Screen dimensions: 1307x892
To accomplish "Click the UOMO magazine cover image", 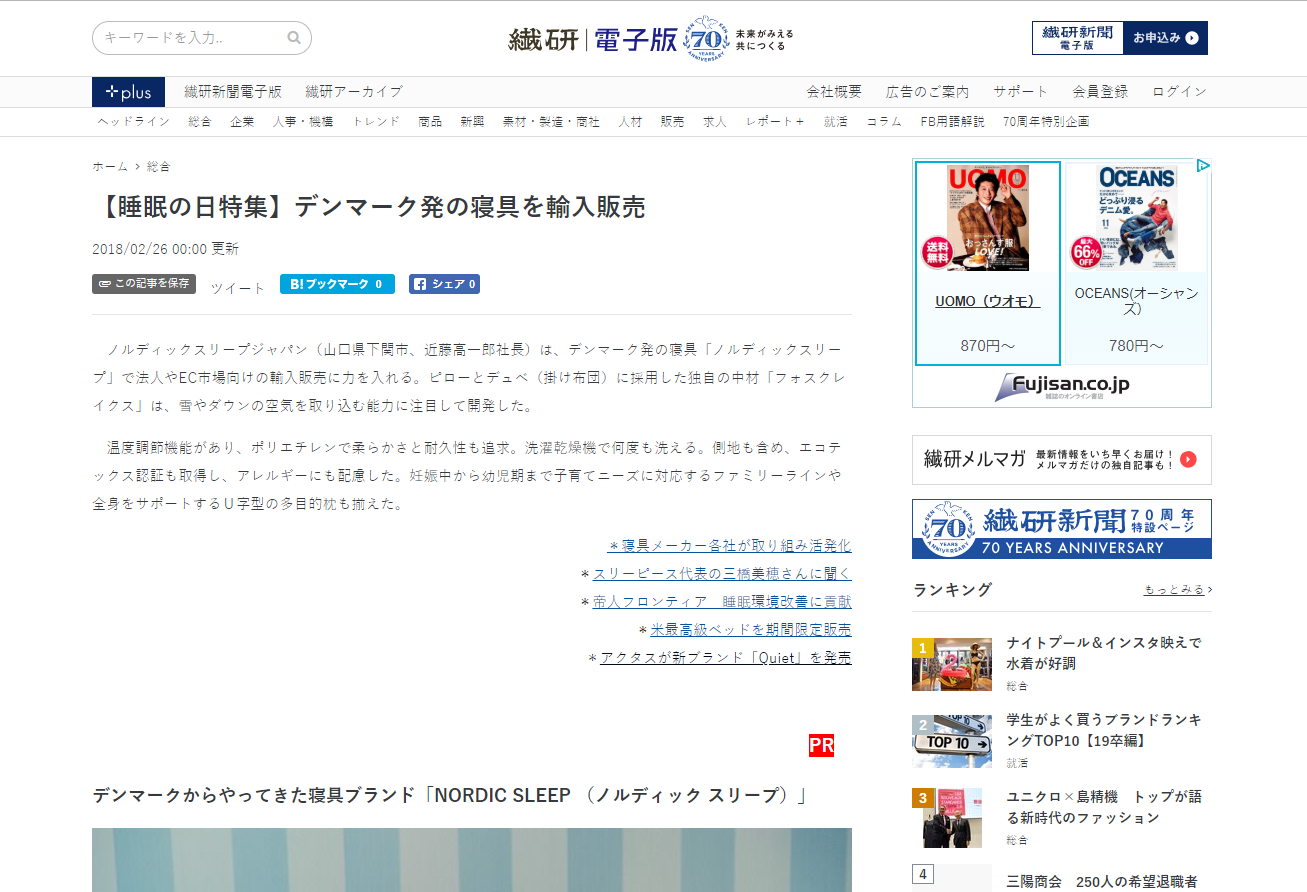I will [987, 217].
